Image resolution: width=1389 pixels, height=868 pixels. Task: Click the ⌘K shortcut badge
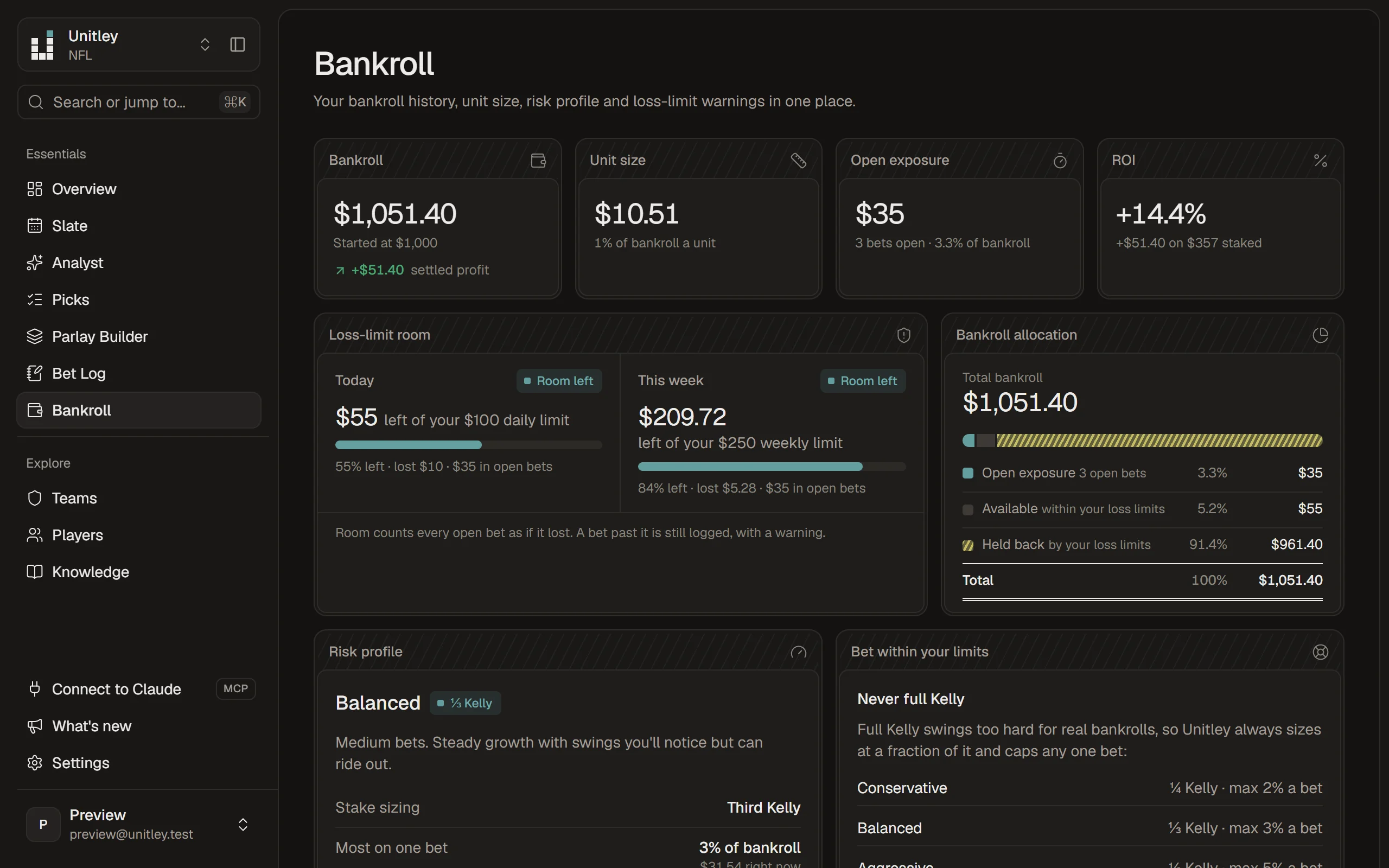[x=235, y=102]
